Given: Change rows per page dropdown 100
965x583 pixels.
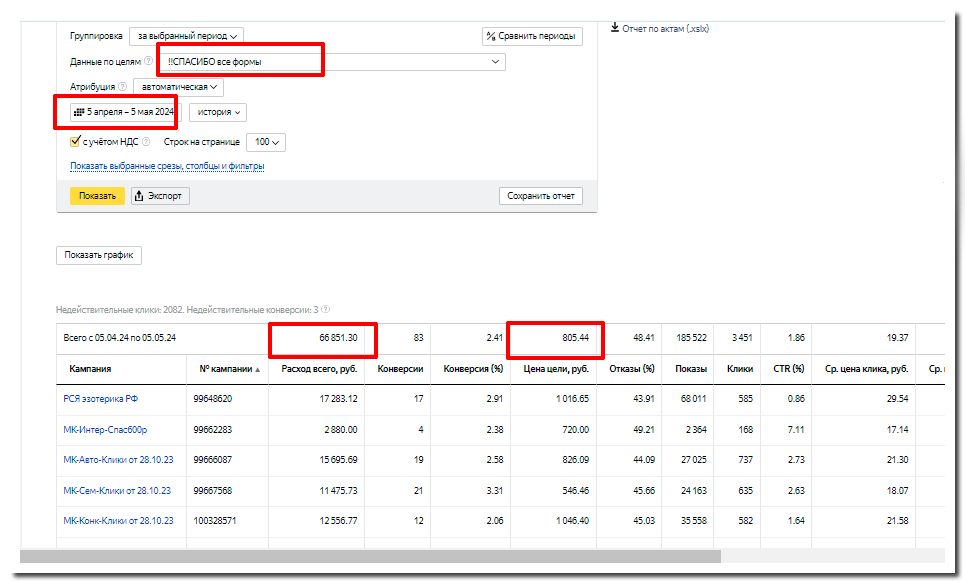Looking at the screenshot, I should click(268, 143).
